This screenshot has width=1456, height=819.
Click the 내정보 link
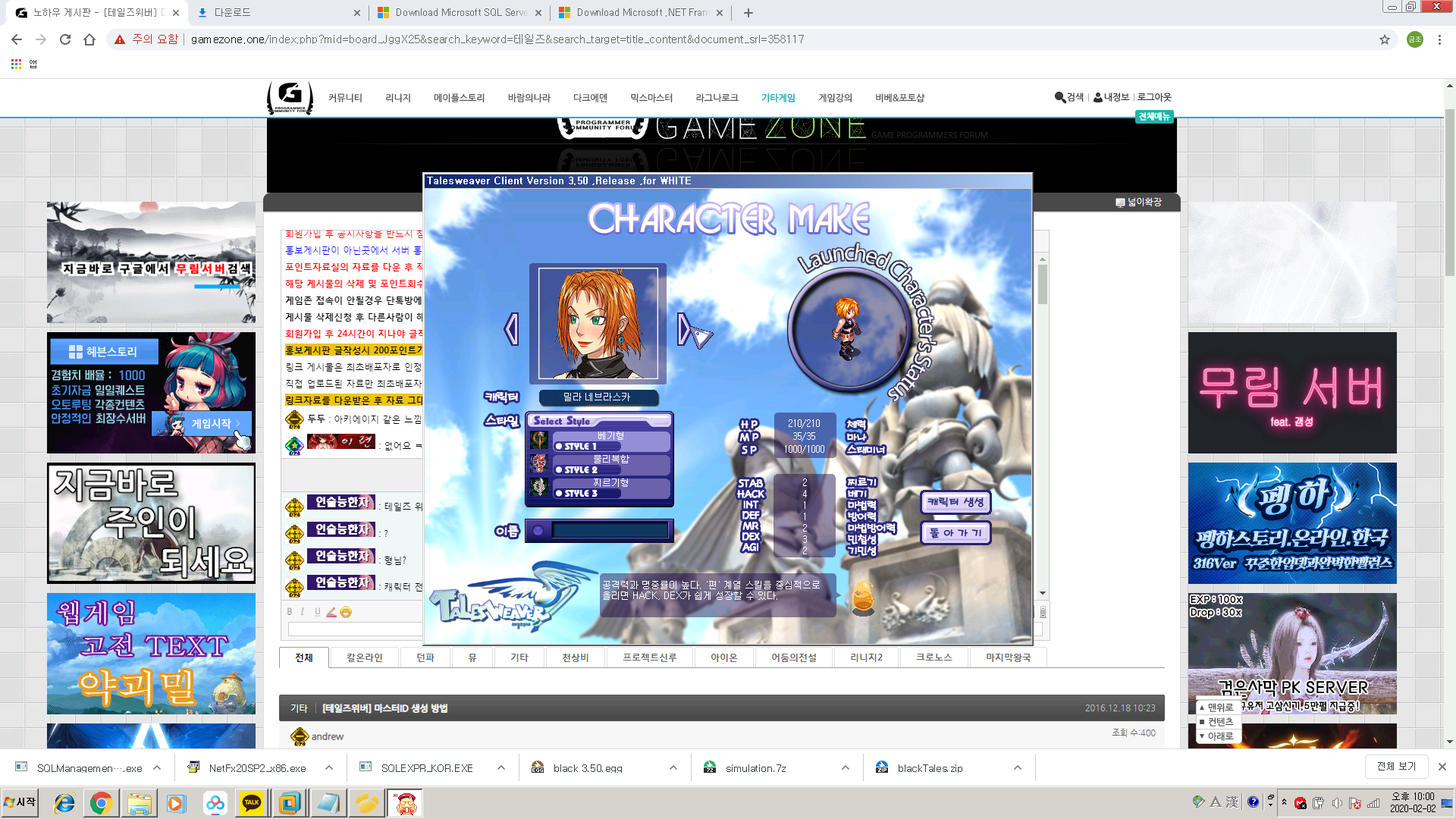point(1112,97)
